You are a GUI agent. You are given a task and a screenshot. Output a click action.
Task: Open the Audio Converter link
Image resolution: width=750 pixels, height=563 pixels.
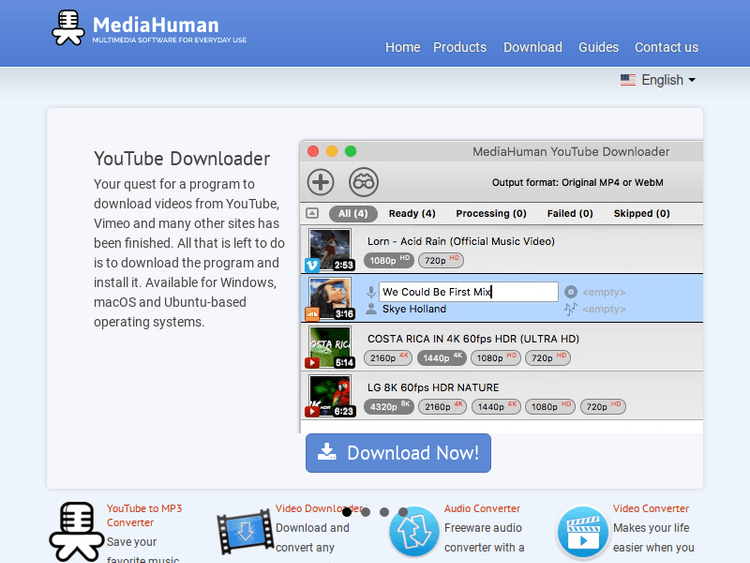pos(482,508)
